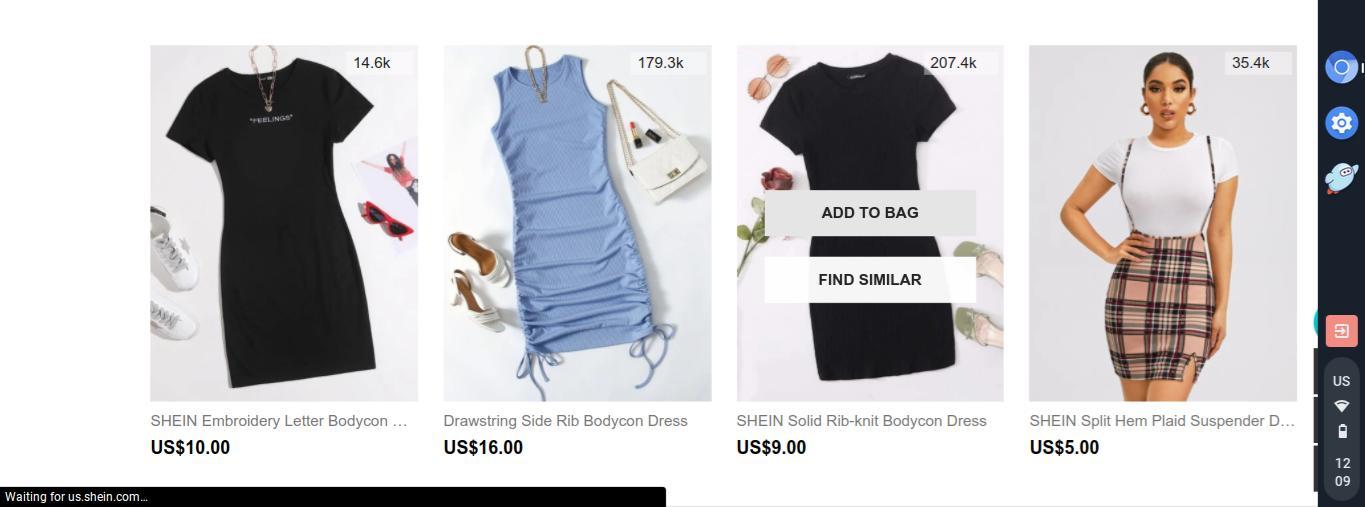This screenshot has height=507, width=1365.
Task: Open the rocket app icon
Action: tap(1341, 178)
